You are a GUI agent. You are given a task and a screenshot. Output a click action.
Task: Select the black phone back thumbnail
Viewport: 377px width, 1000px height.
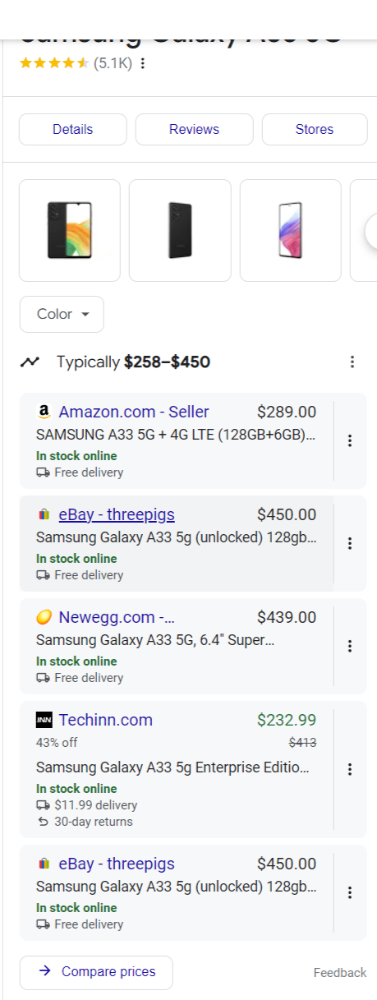pos(180,230)
